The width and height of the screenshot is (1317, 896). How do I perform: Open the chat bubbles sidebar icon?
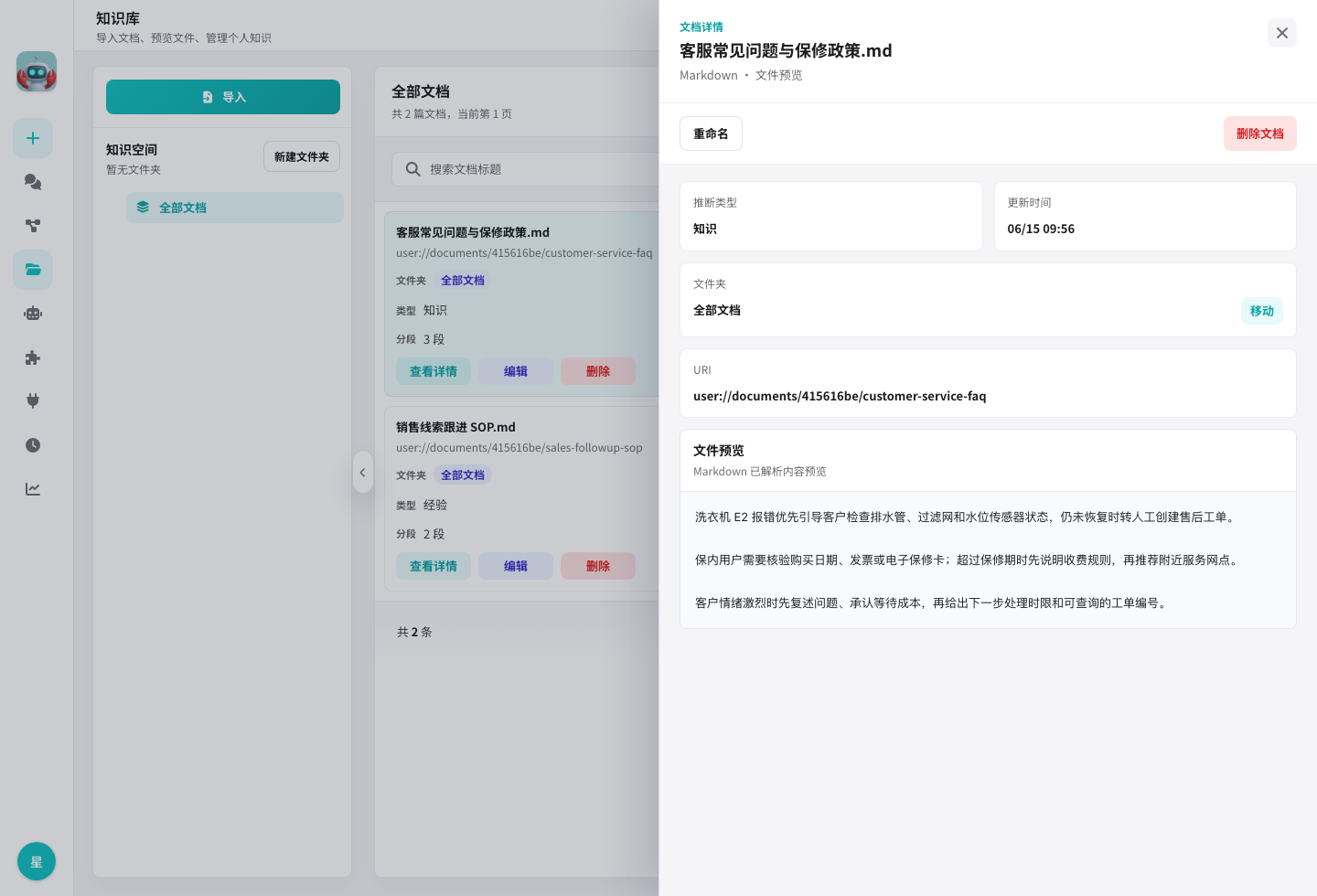[33, 182]
